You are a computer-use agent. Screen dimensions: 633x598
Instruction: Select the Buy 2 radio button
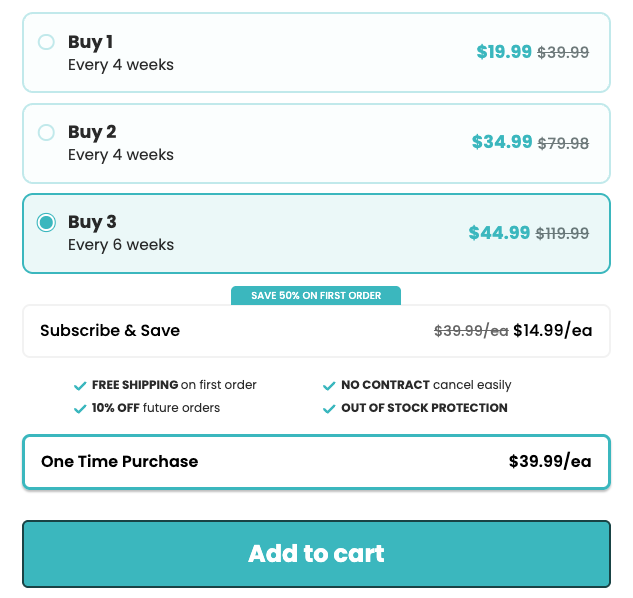click(46, 132)
